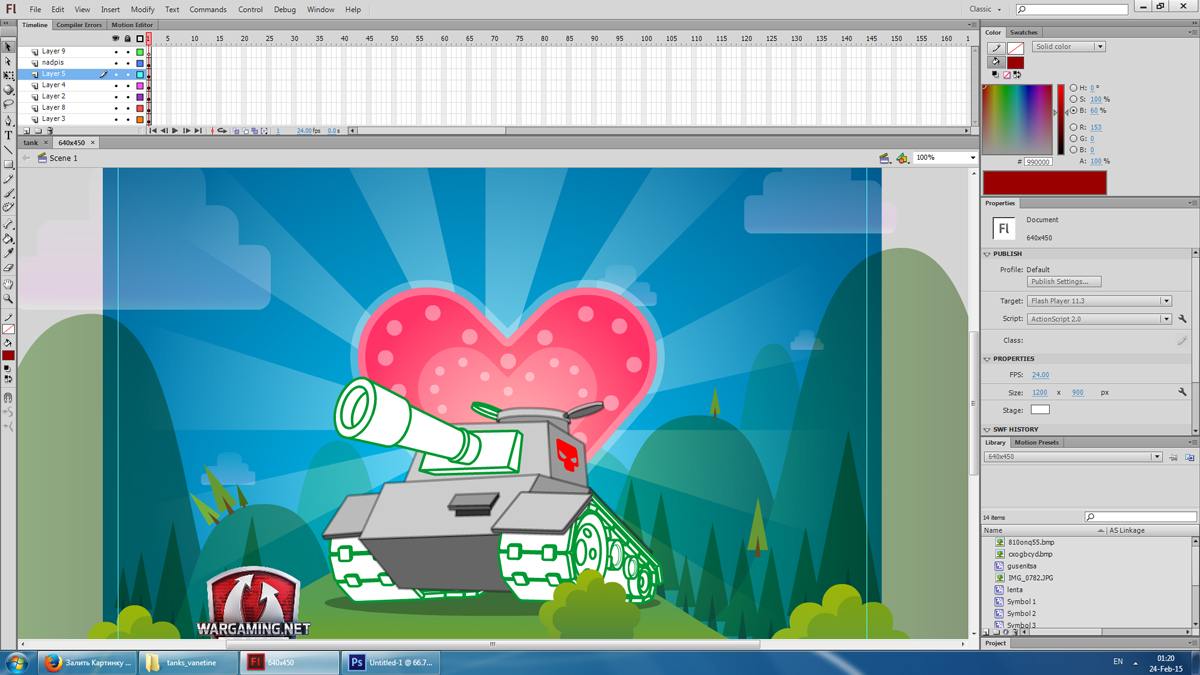Viewport: 1200px width, 675px height.
Task: Collapse the PUBLISH section
Action: [987, 254]
